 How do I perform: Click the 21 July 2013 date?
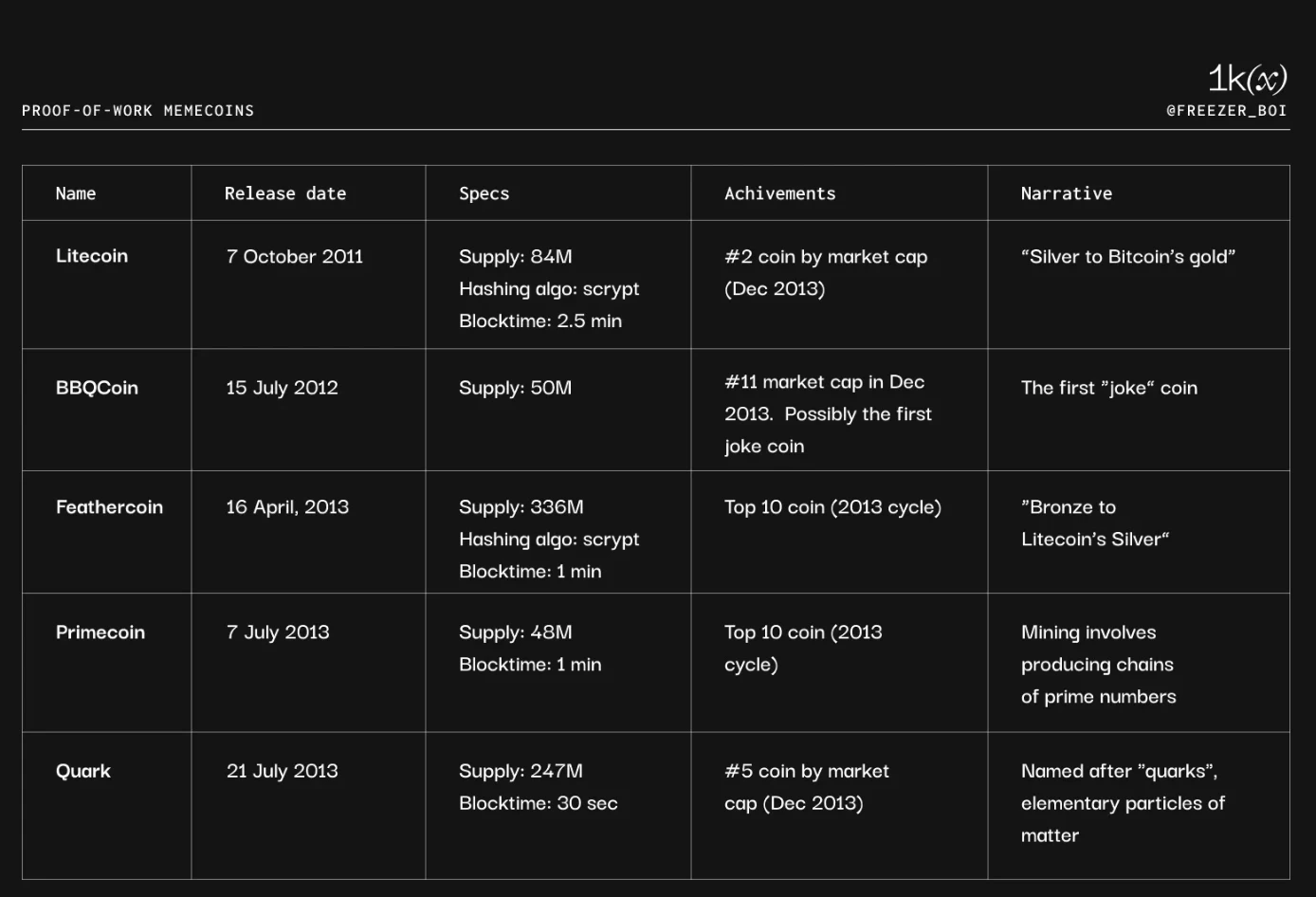pyautogui.click(x=283, y=771)
